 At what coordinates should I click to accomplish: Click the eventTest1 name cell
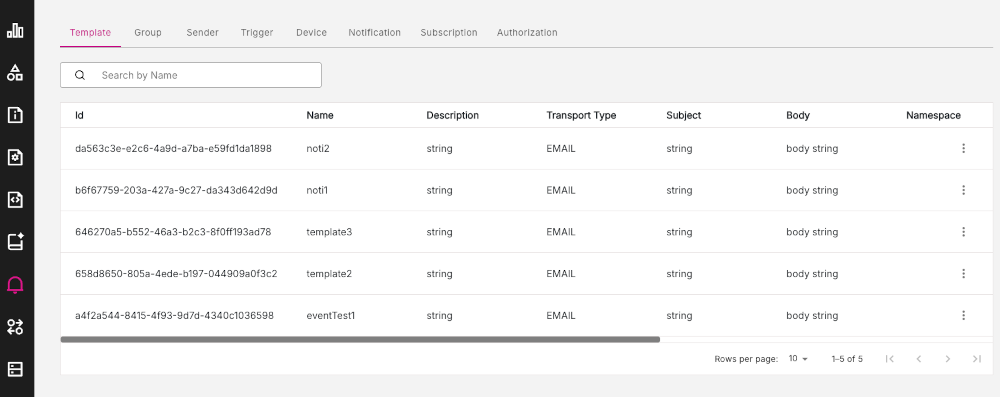pyautogui.click(x=330, y=315)
